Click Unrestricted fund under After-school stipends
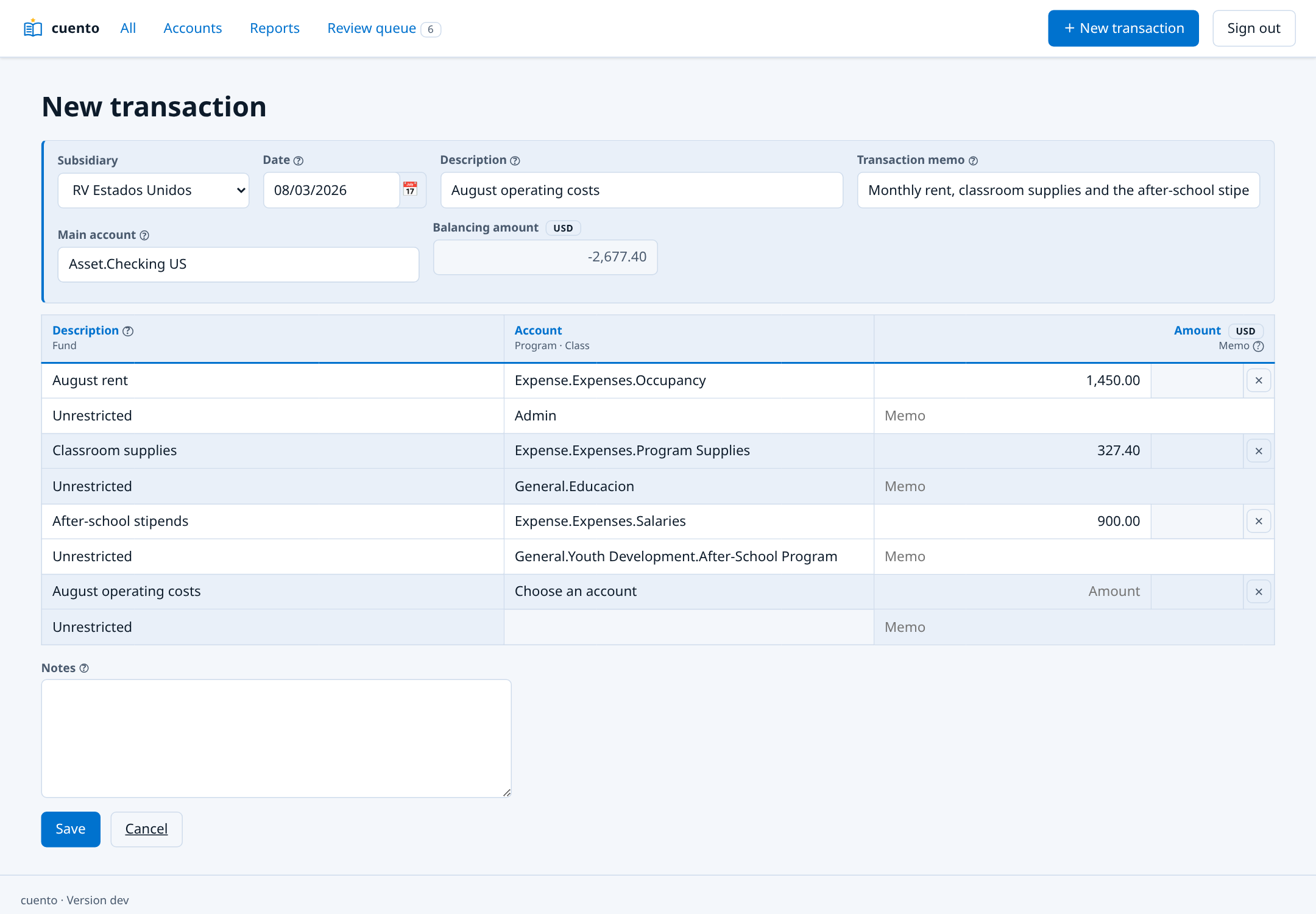 (273, 557)
